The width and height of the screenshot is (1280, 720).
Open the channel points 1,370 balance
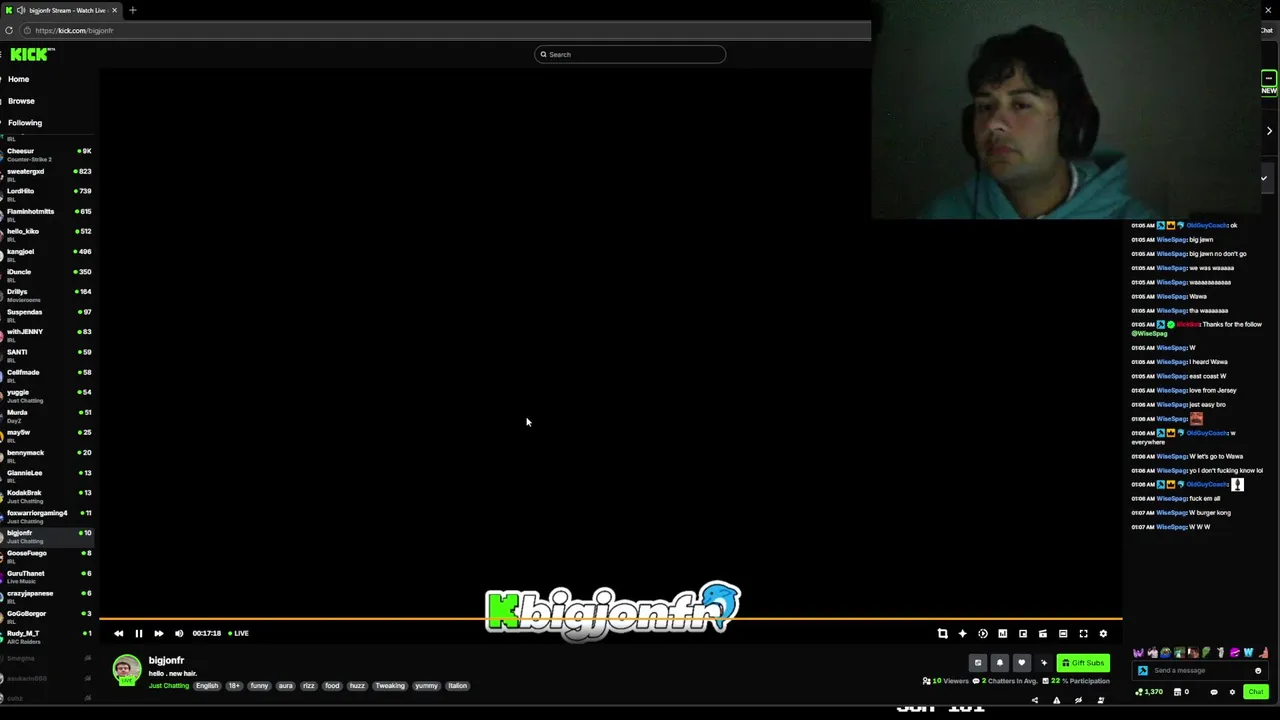[1149, 692]
